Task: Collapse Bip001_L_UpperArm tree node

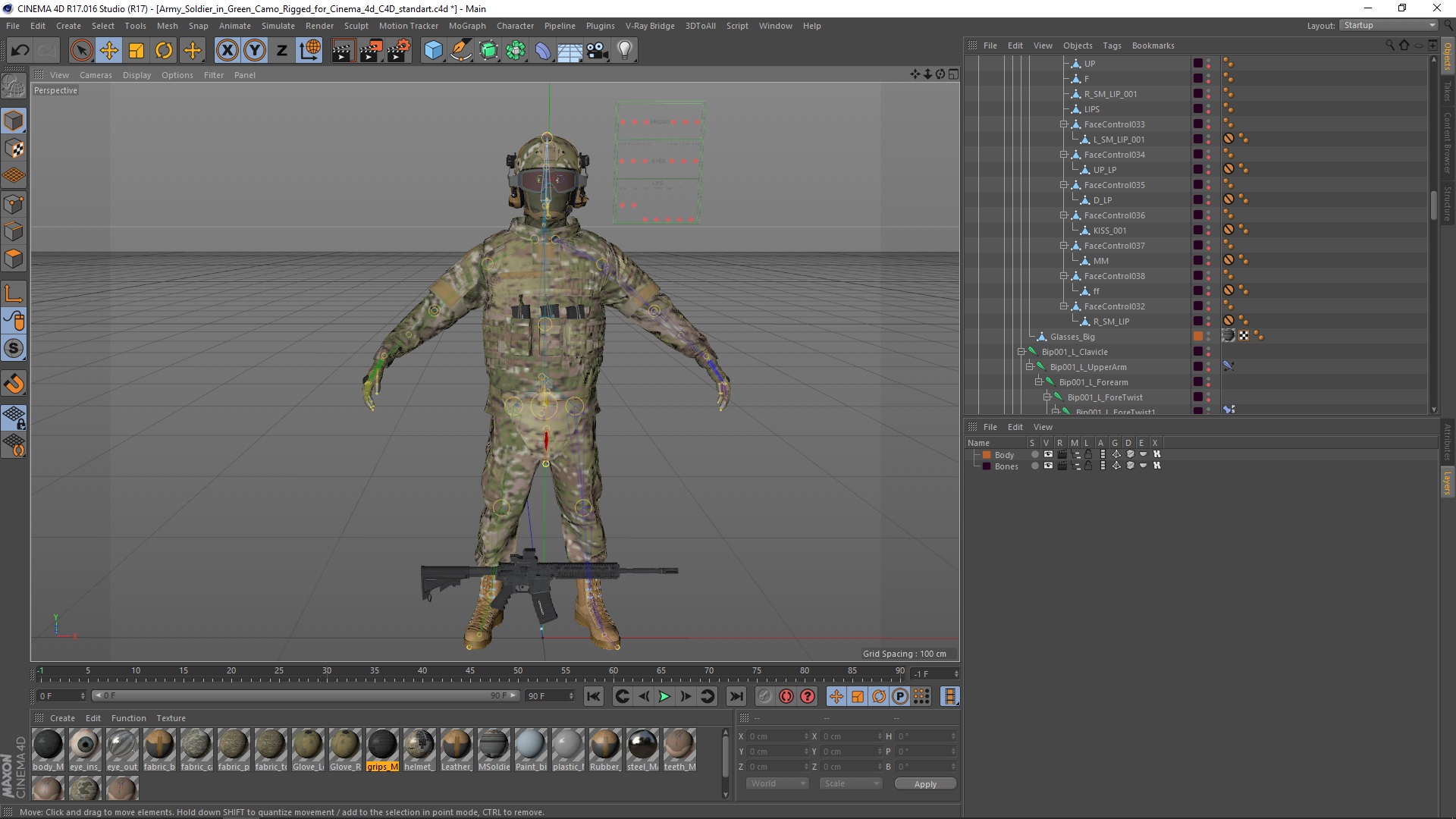Action: click(x=1029, y=367)
